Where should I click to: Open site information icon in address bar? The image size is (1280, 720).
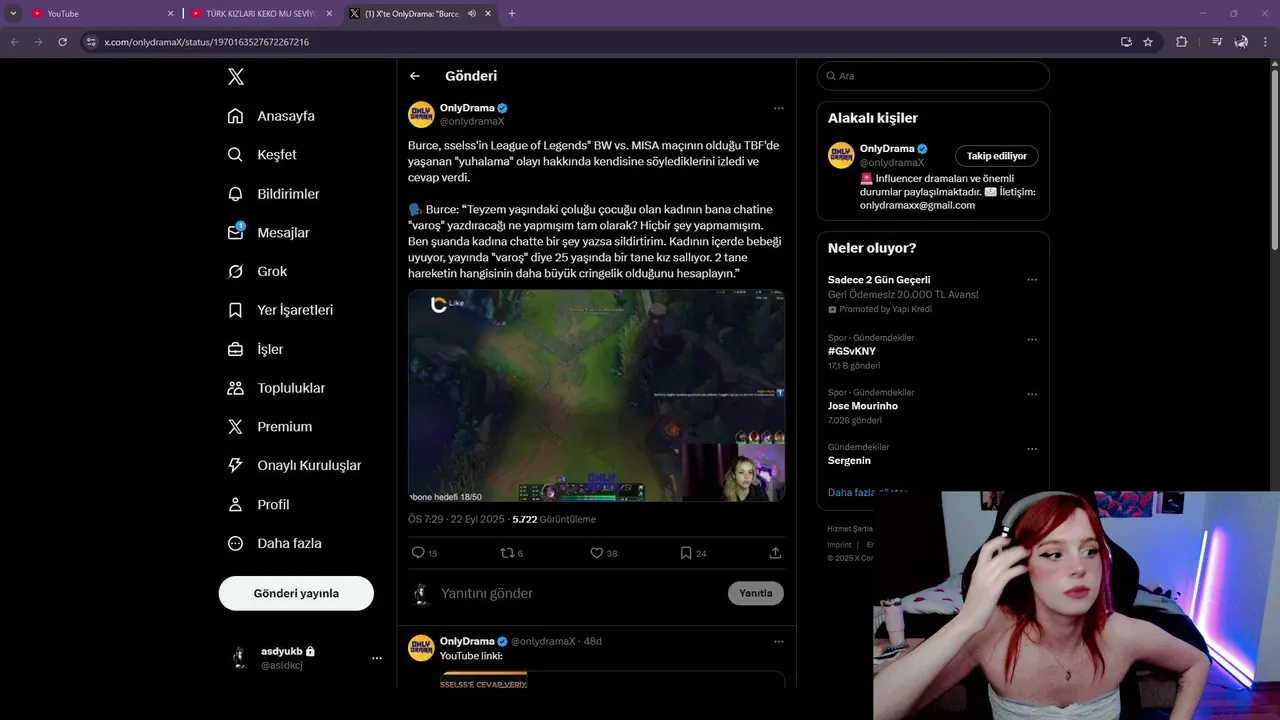coord(90,42)
